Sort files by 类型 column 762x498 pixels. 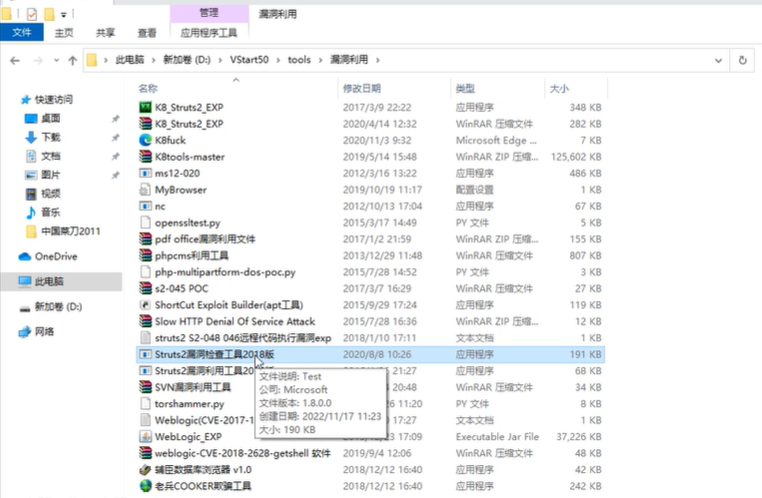pos(465,88)
